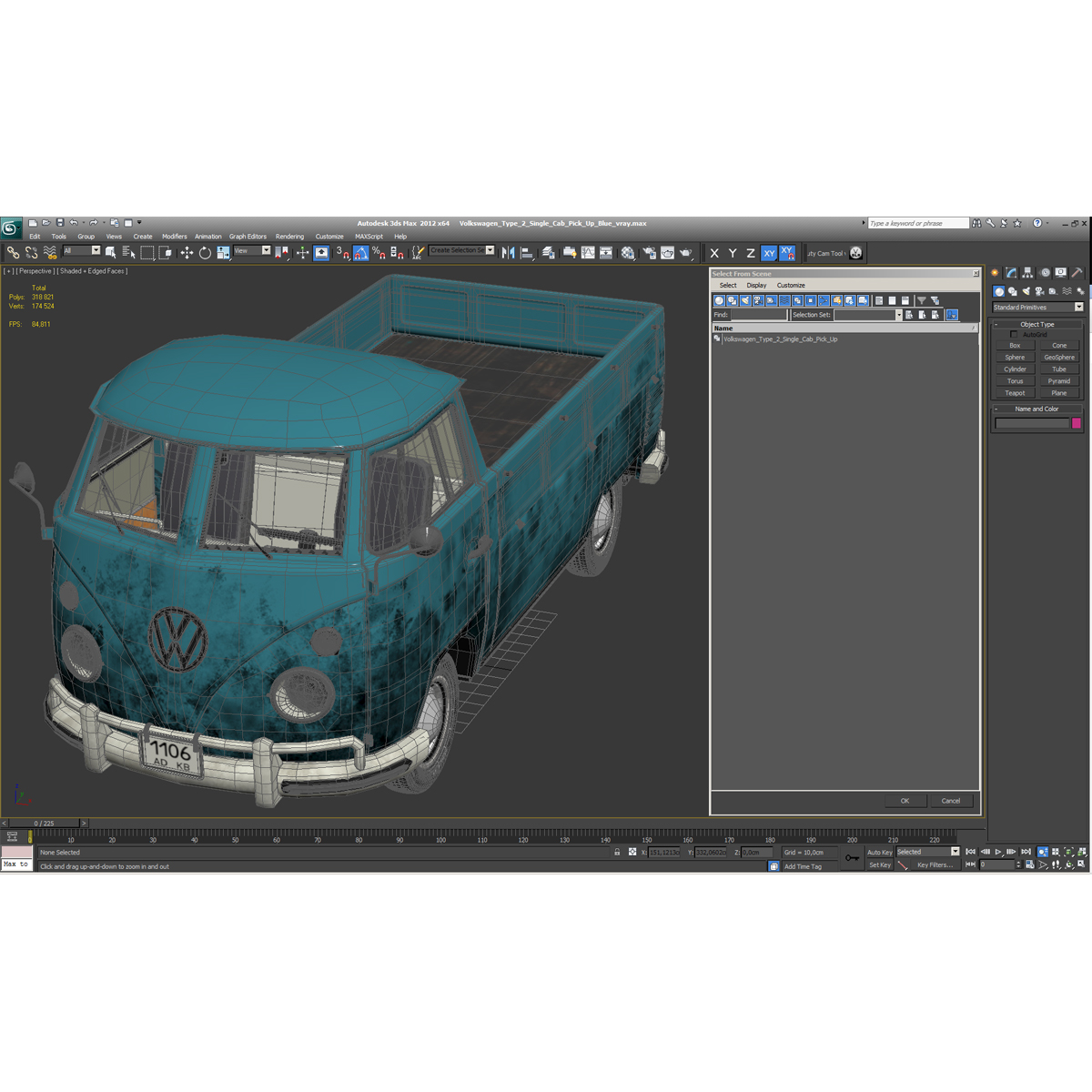Screen dimensions: 1092x1092
Task: Open the Selected key filter dropdown
Action: click(x=927, y=853)
